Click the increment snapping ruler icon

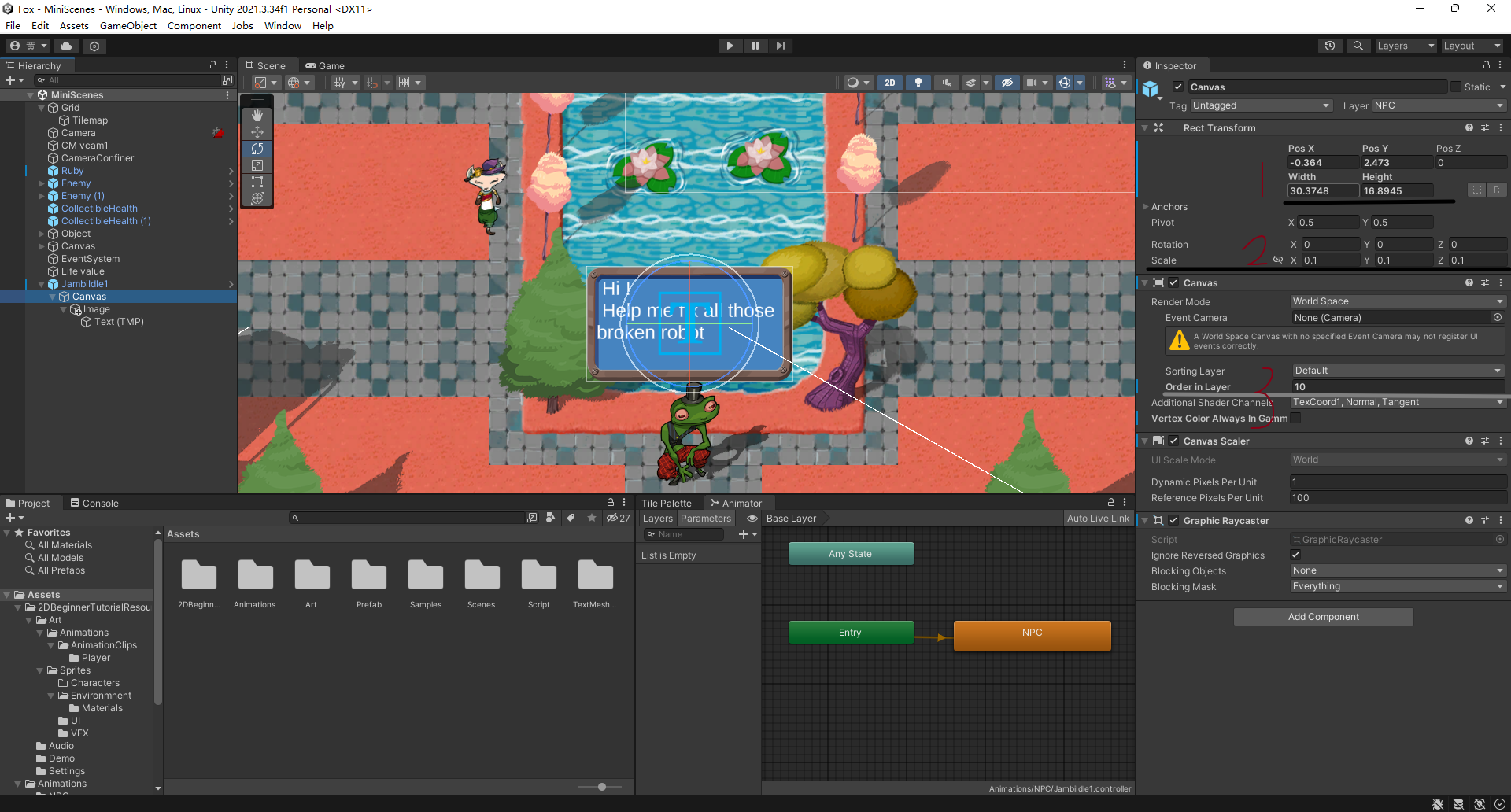(404, 83)
